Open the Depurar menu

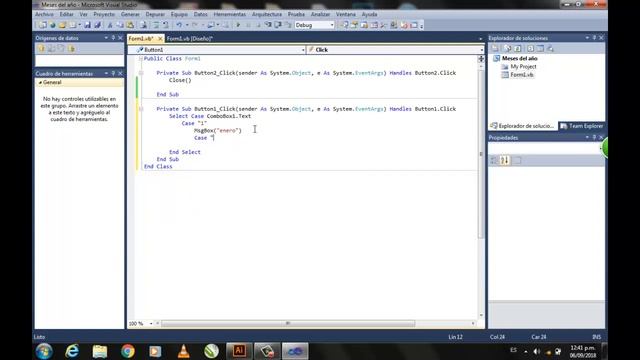(x=155, y=14)
